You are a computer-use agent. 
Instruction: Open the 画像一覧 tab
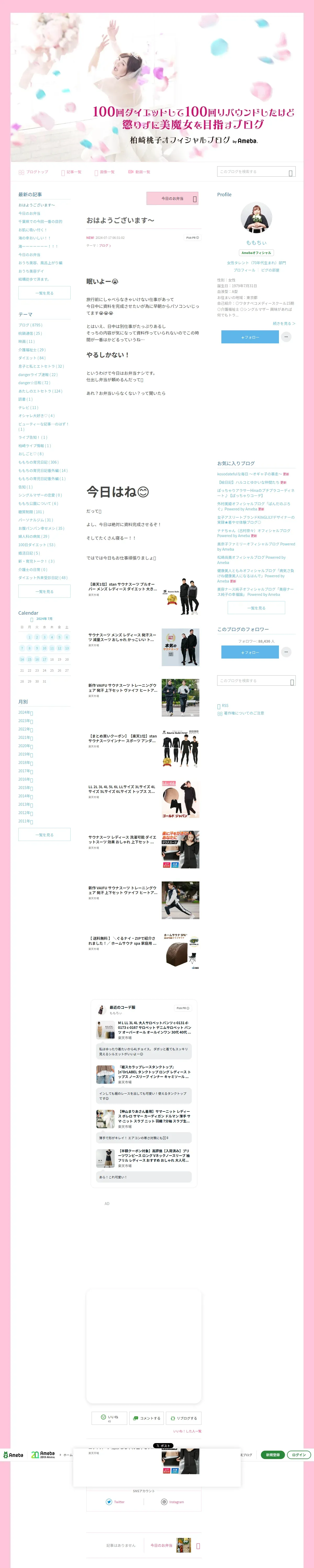click(x=104, y=172)
